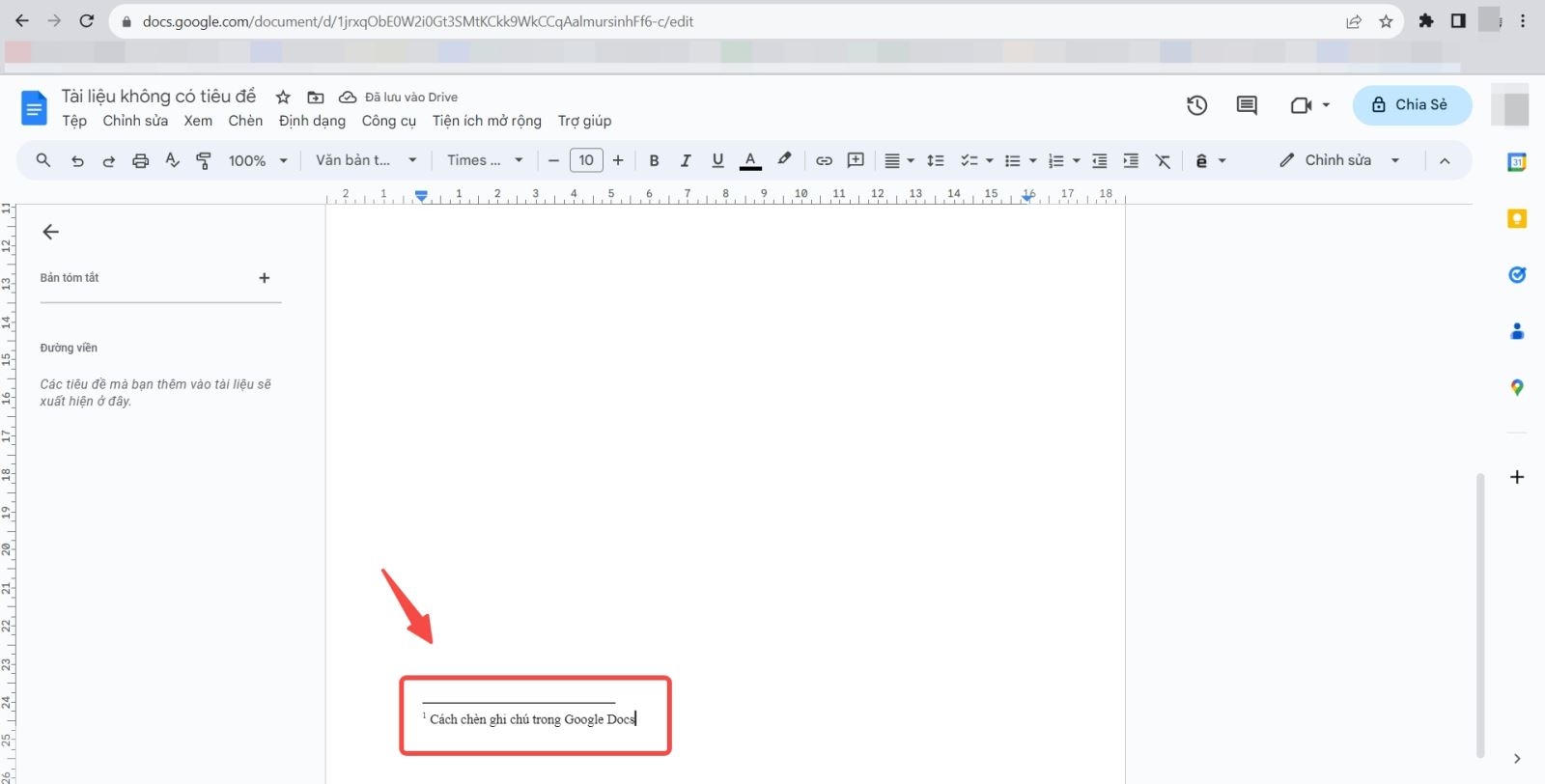The height and width of the screenshot is (784, 1545).
Task: Activate the paint format roller
Action: tap(204, 161)
